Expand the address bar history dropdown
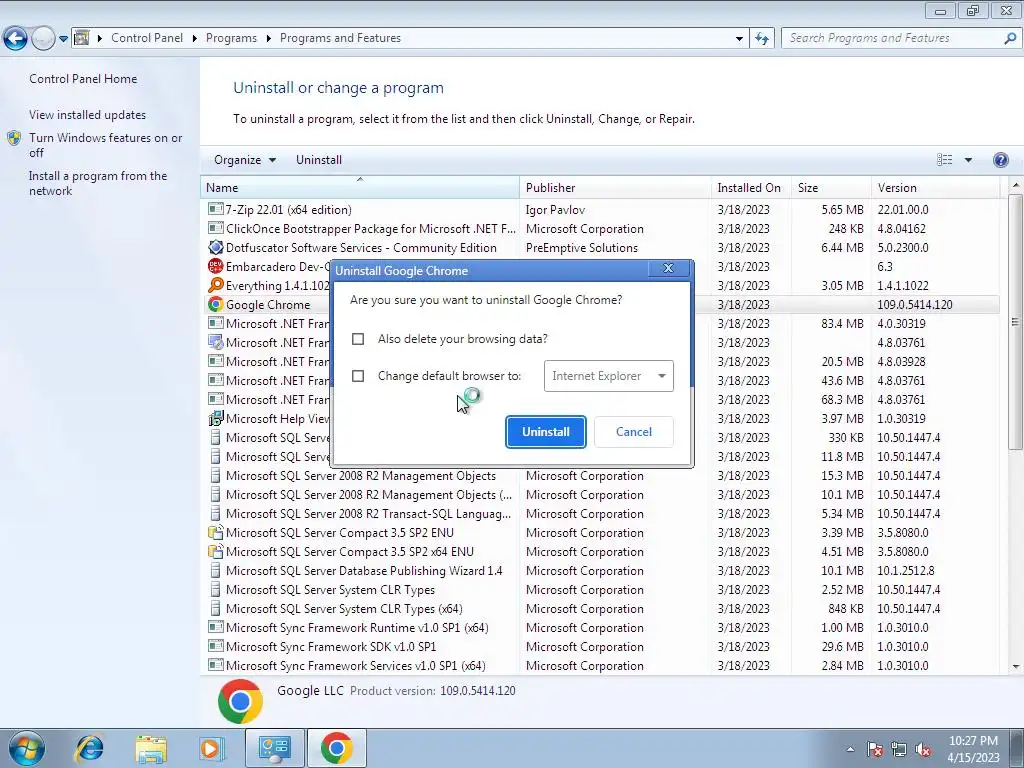The width and height of the screenshot is (1024, 768). (x=739, y=39)
